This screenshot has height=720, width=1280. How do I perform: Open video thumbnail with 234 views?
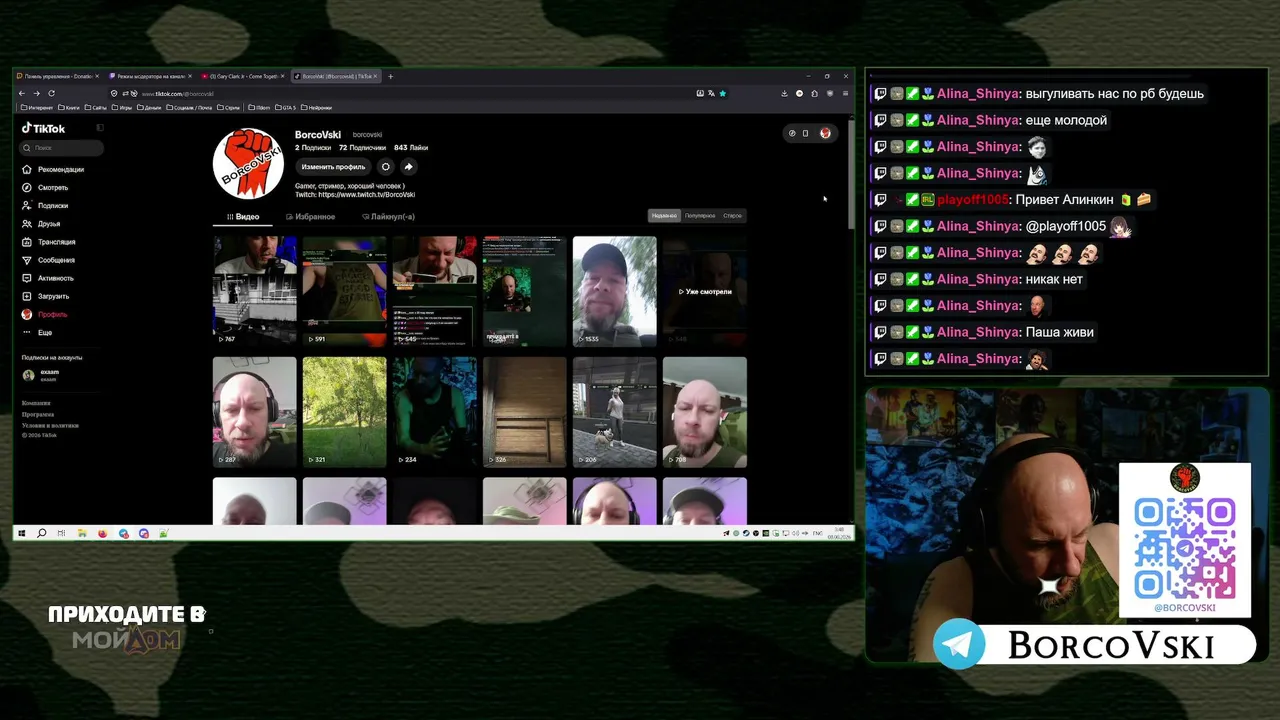(435, 412)
